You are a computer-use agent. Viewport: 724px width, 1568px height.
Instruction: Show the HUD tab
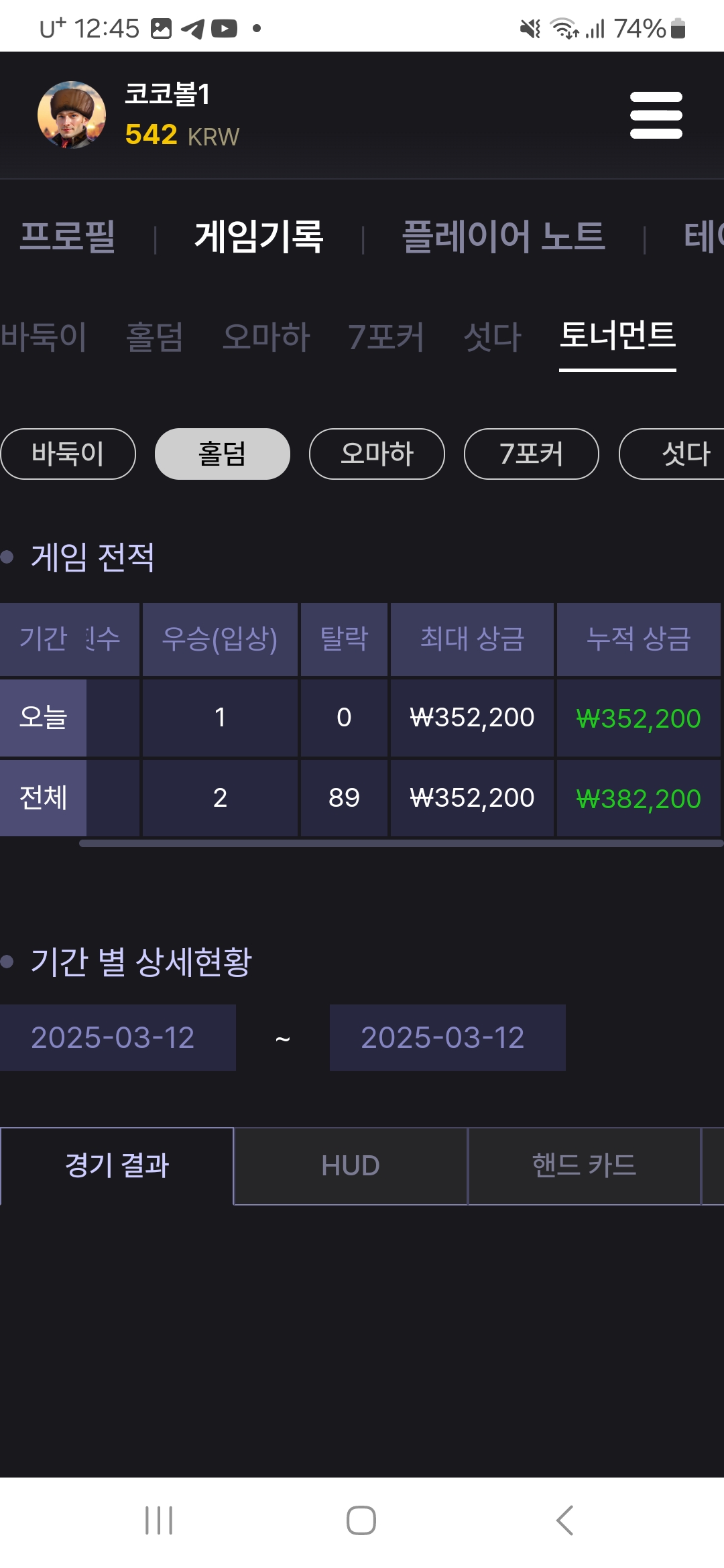pyautogui.click(x=351, y=1166)
